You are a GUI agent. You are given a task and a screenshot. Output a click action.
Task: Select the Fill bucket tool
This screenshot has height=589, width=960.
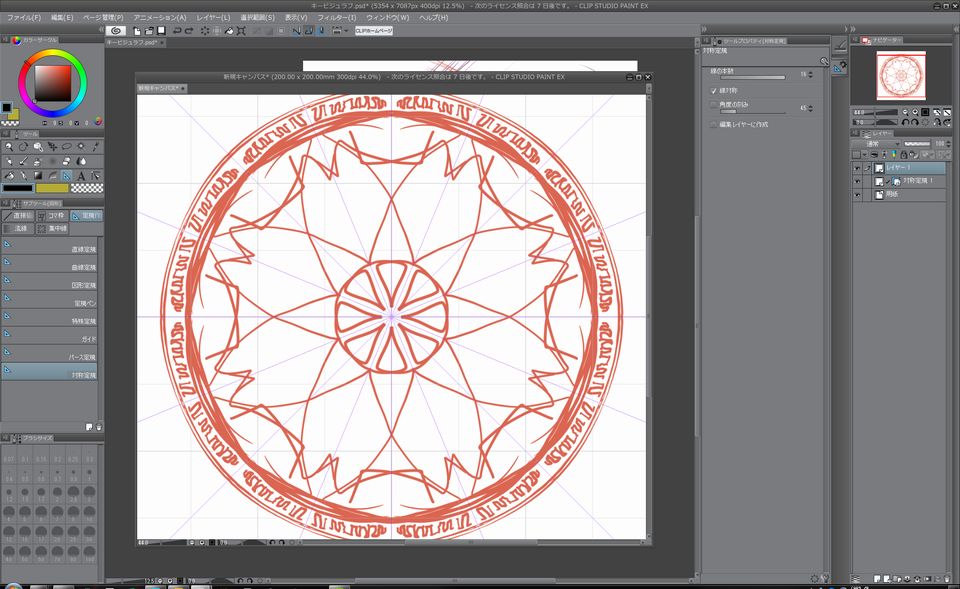[x=9, y=176]
